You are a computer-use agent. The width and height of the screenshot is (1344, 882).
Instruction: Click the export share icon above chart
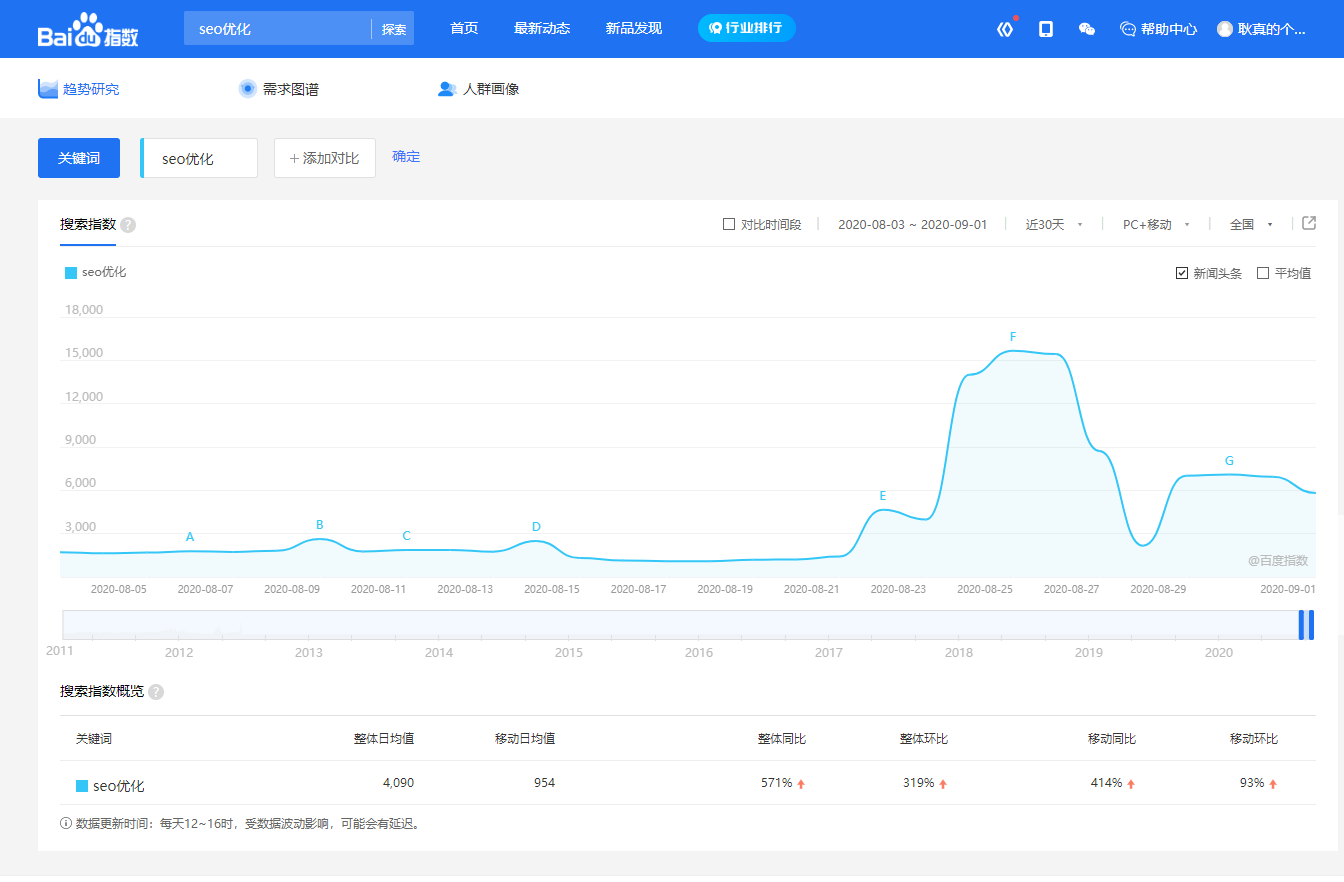point(1309,223)
